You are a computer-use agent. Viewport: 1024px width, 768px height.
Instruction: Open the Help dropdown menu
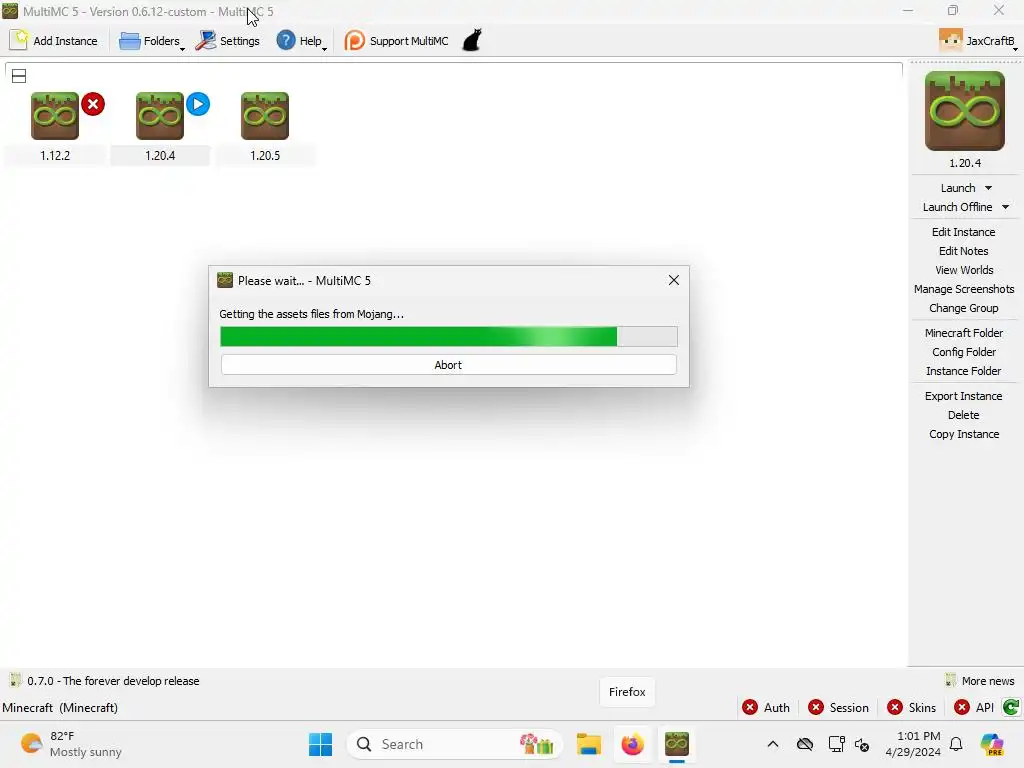click(x=301, y=40)
